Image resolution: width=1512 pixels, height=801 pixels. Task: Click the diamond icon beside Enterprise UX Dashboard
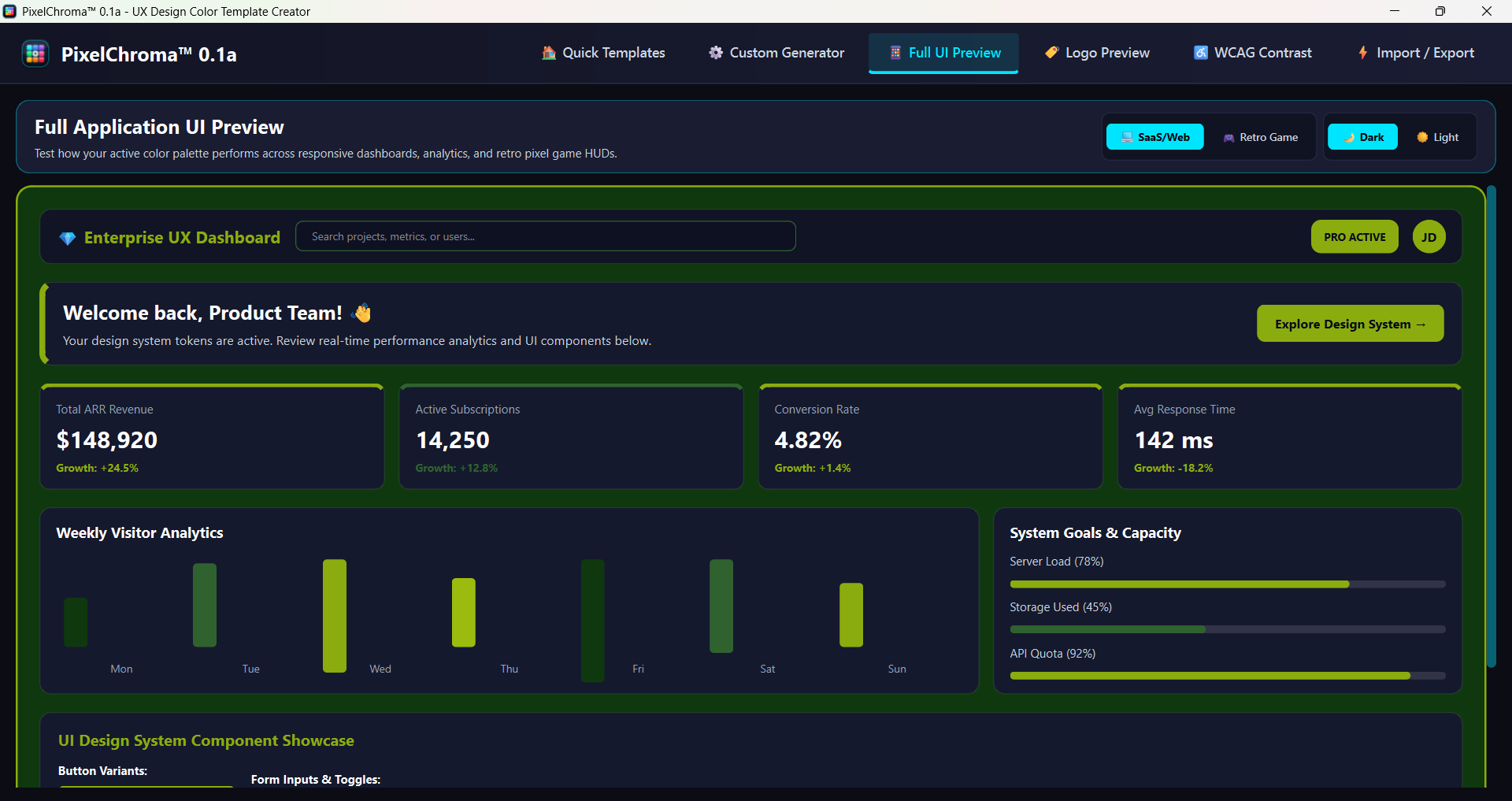(68, 238)
